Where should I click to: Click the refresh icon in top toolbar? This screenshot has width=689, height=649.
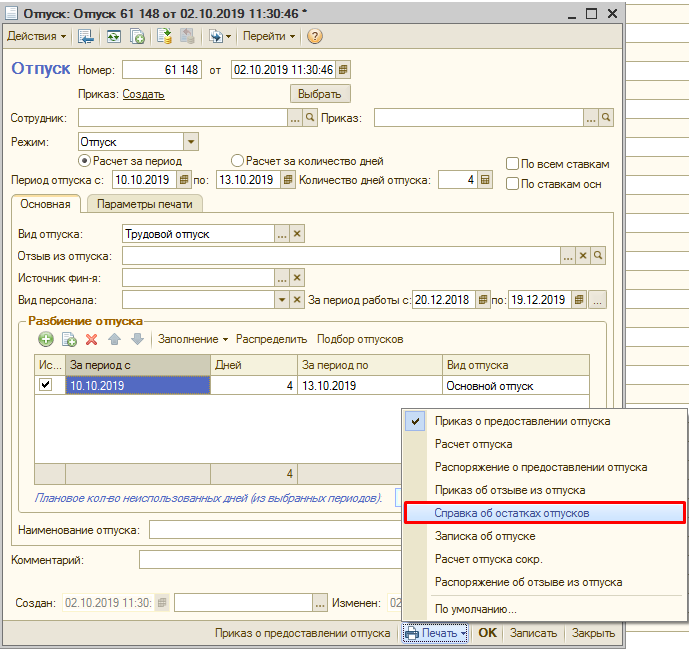113,36
